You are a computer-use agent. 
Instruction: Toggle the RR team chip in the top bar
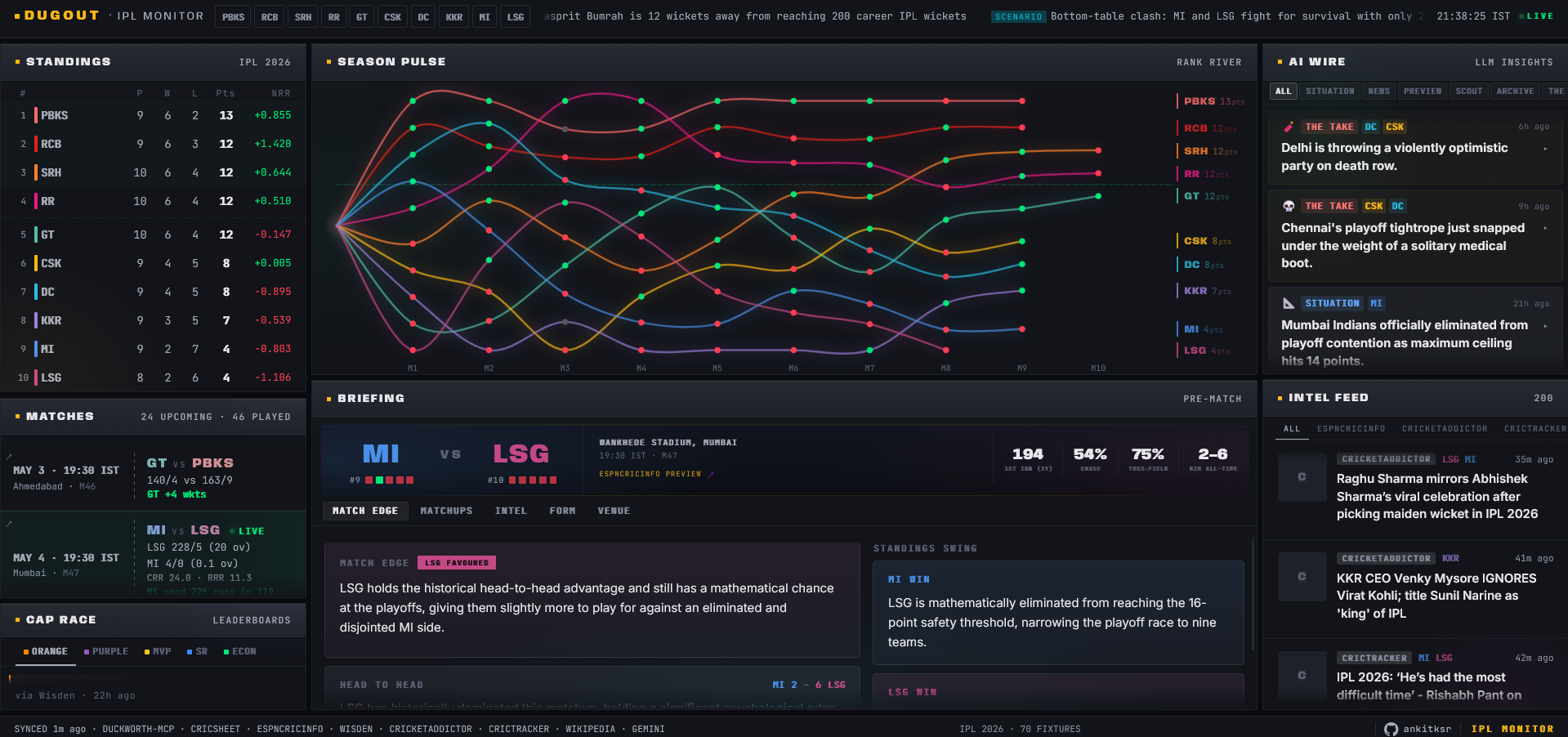tap(334, 16)
